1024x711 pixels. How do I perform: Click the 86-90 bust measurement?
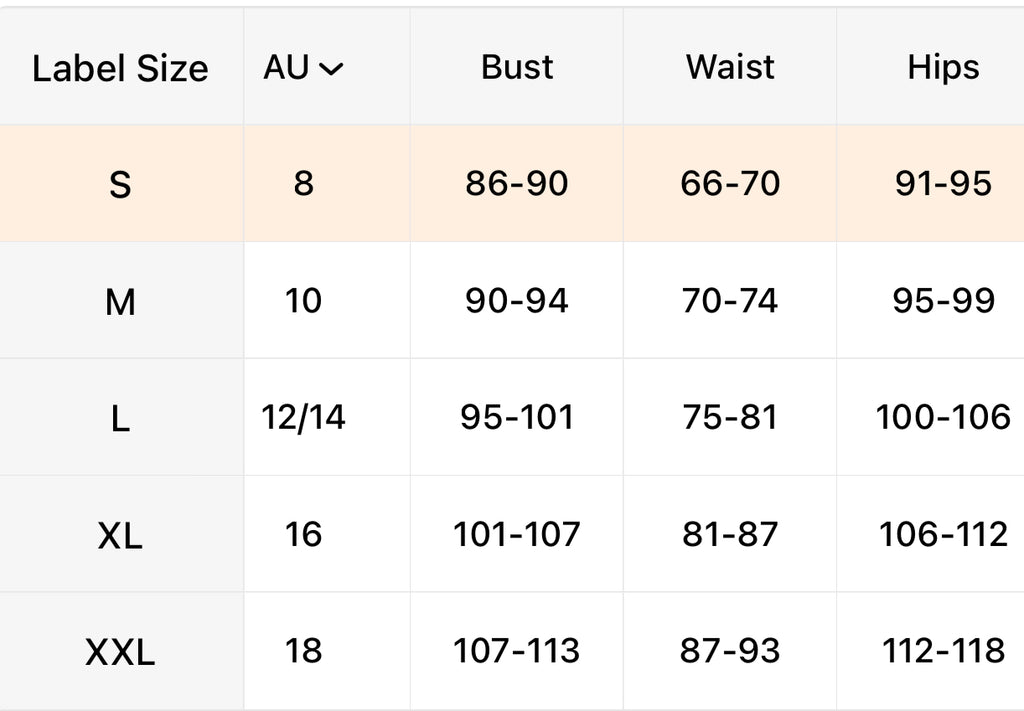point(517,184)
